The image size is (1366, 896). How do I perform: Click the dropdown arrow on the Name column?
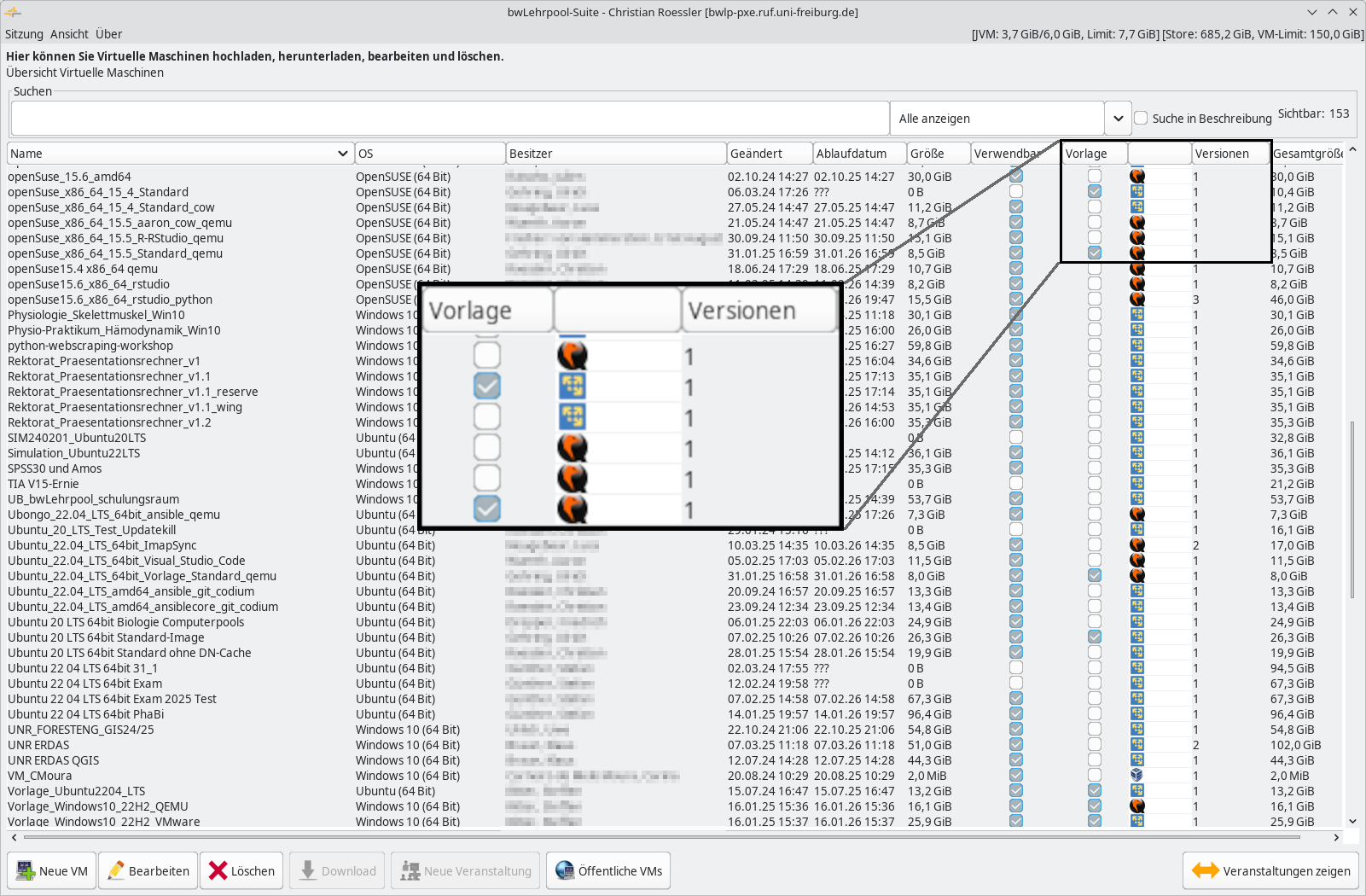click(343, 153)
